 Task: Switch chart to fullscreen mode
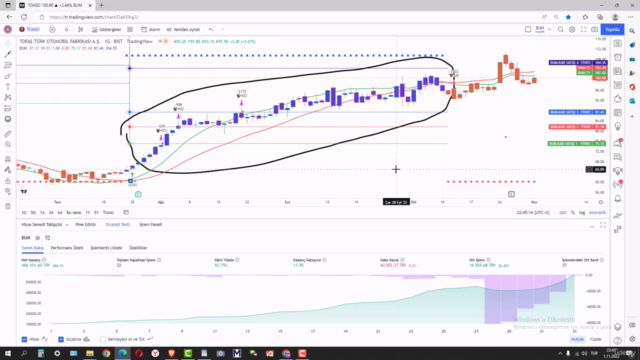[583, 29]
